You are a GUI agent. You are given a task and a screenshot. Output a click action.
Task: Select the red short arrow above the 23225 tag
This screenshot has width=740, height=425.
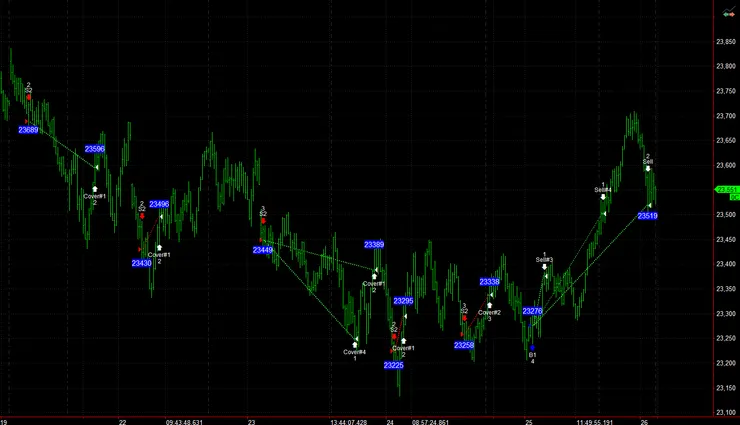[394, 337]
